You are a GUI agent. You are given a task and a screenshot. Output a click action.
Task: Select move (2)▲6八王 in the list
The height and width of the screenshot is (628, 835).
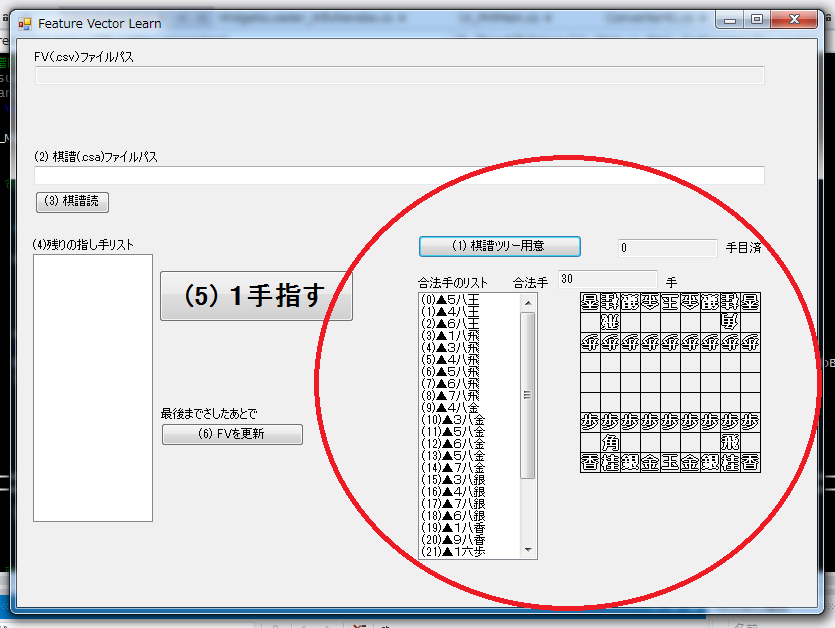[x=450, y=324]
